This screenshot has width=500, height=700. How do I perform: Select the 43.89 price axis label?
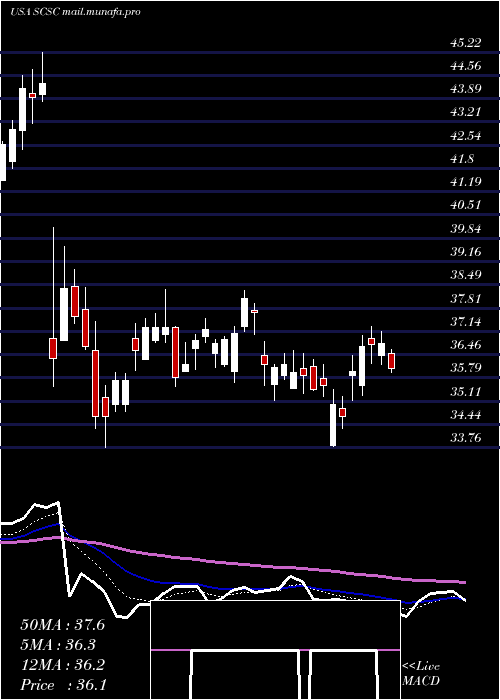(466, 89)
